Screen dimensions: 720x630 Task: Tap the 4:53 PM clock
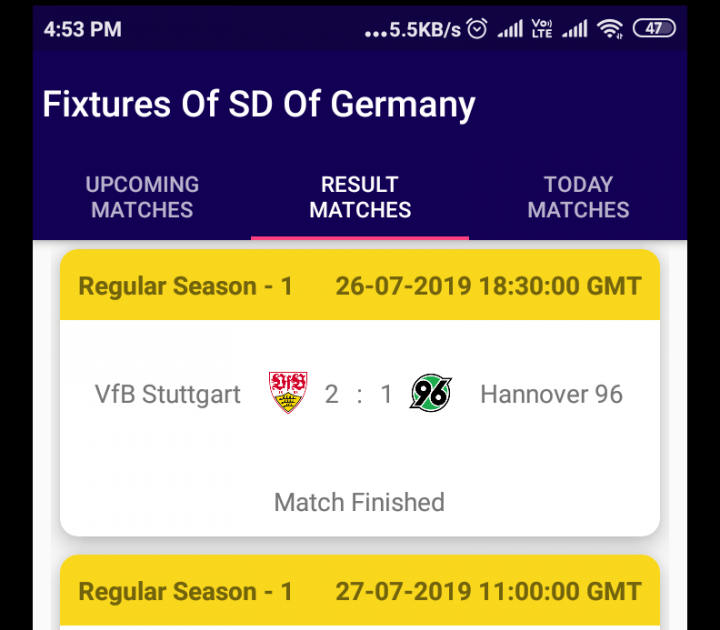coord(83,29)
